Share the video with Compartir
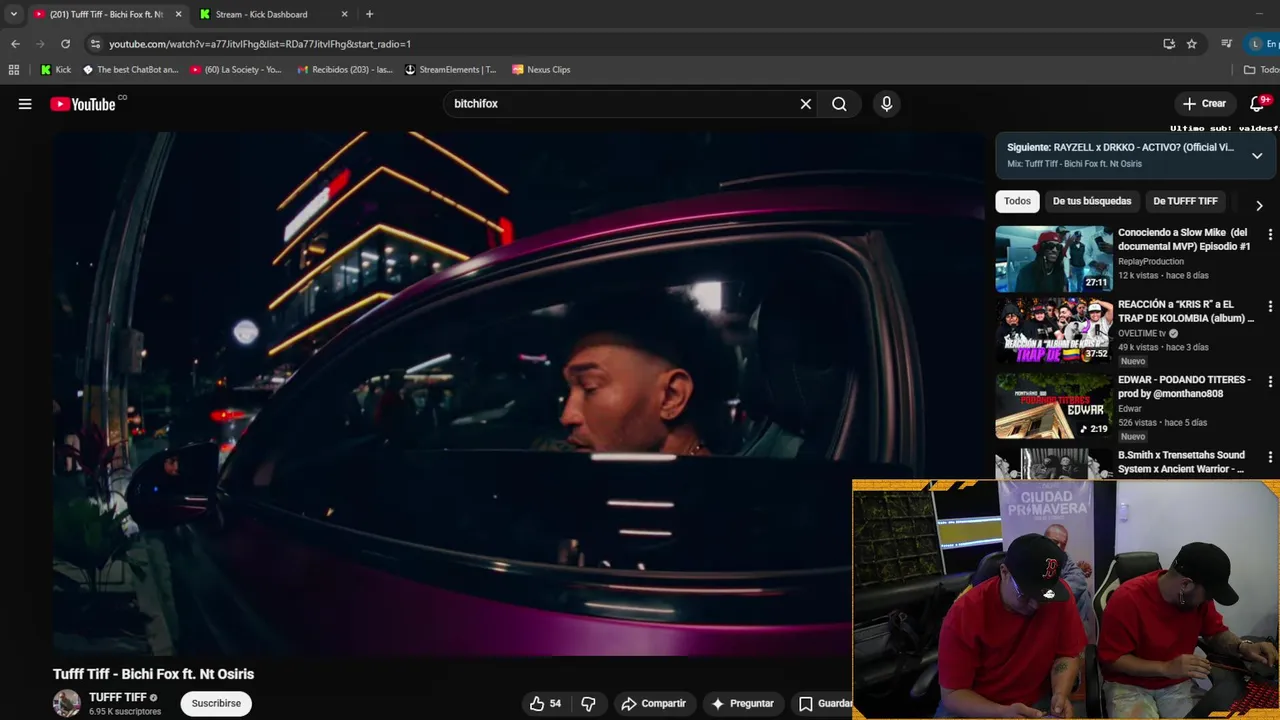The width and height of the screenshot is (1280, 720). pyautogui.click(x=653, y=704)
